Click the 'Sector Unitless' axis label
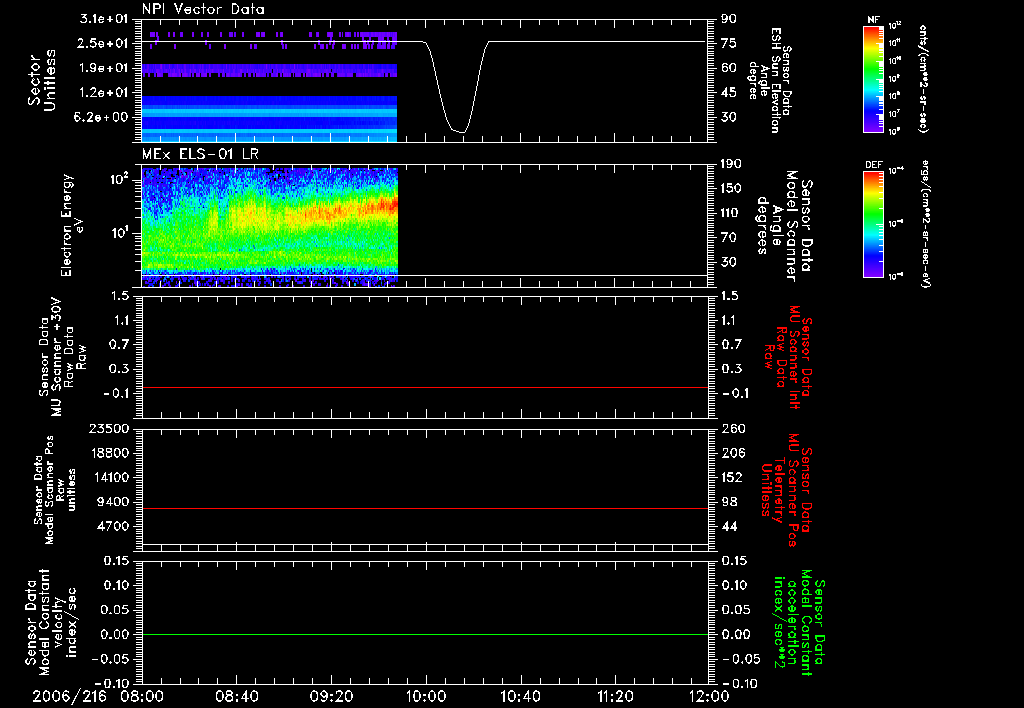Image resolution: width=1024 pixels, height=708 pixels. point(42,80)
